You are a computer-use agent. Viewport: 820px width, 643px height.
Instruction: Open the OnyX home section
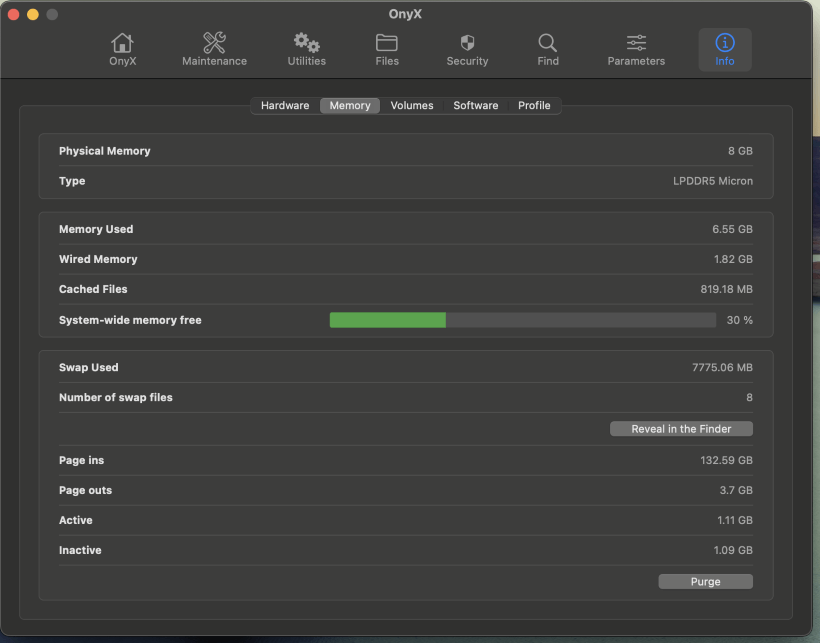122,50
